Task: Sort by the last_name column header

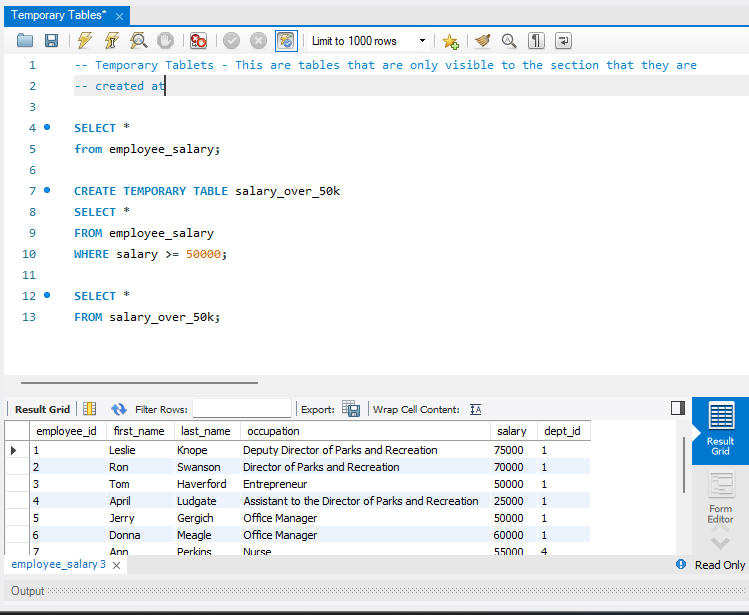Action: point(206,431)
